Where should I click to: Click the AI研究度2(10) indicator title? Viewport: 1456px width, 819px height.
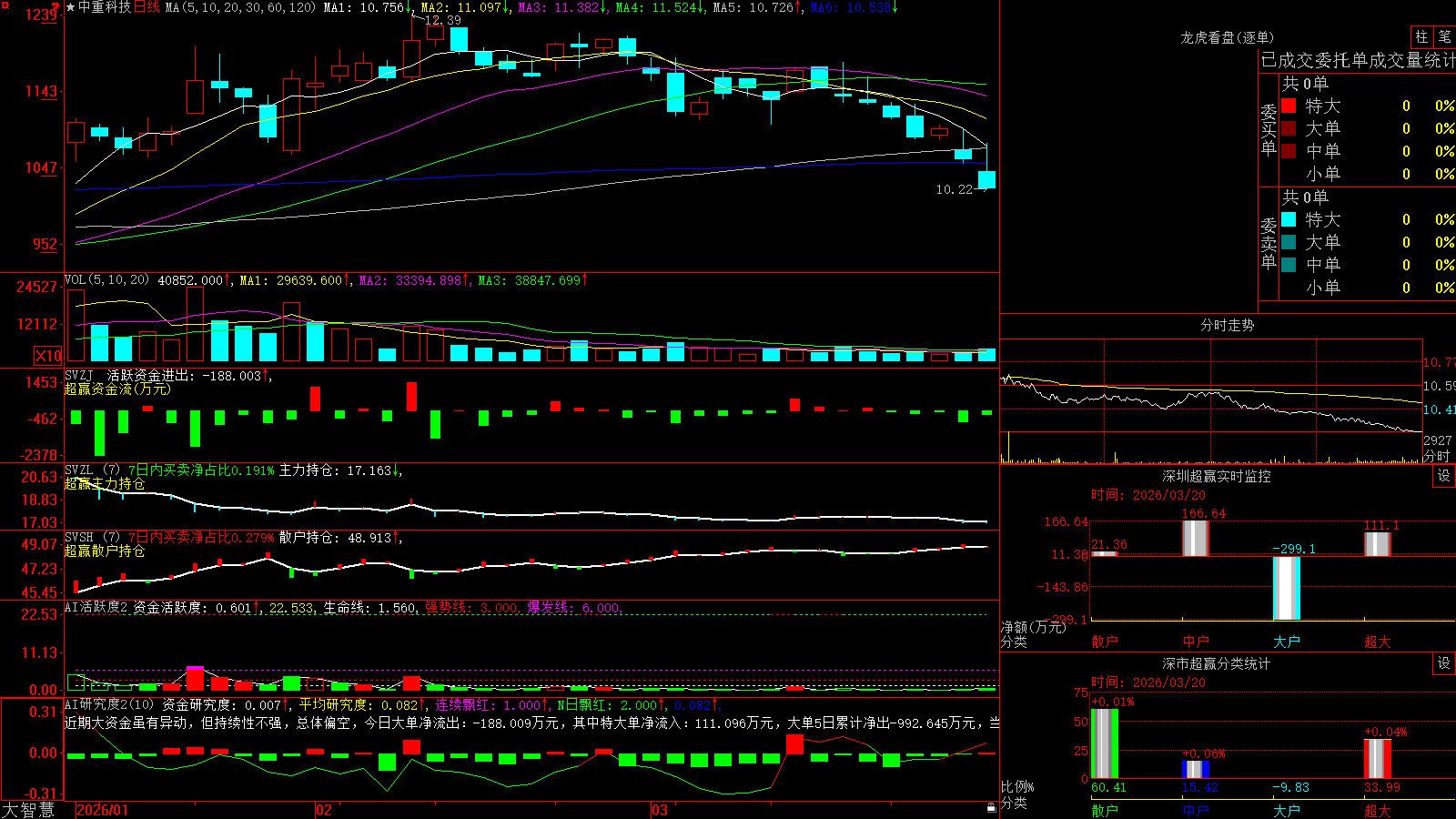coord(110,704)
